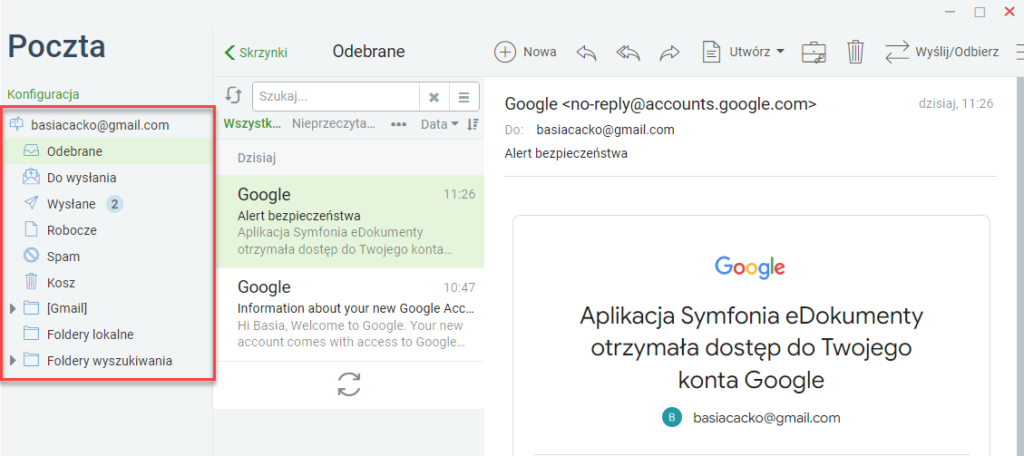Select Foldery wyszukiwania folder
Image resolution: width=1024 pixels, height=456 pixels.
110,361
